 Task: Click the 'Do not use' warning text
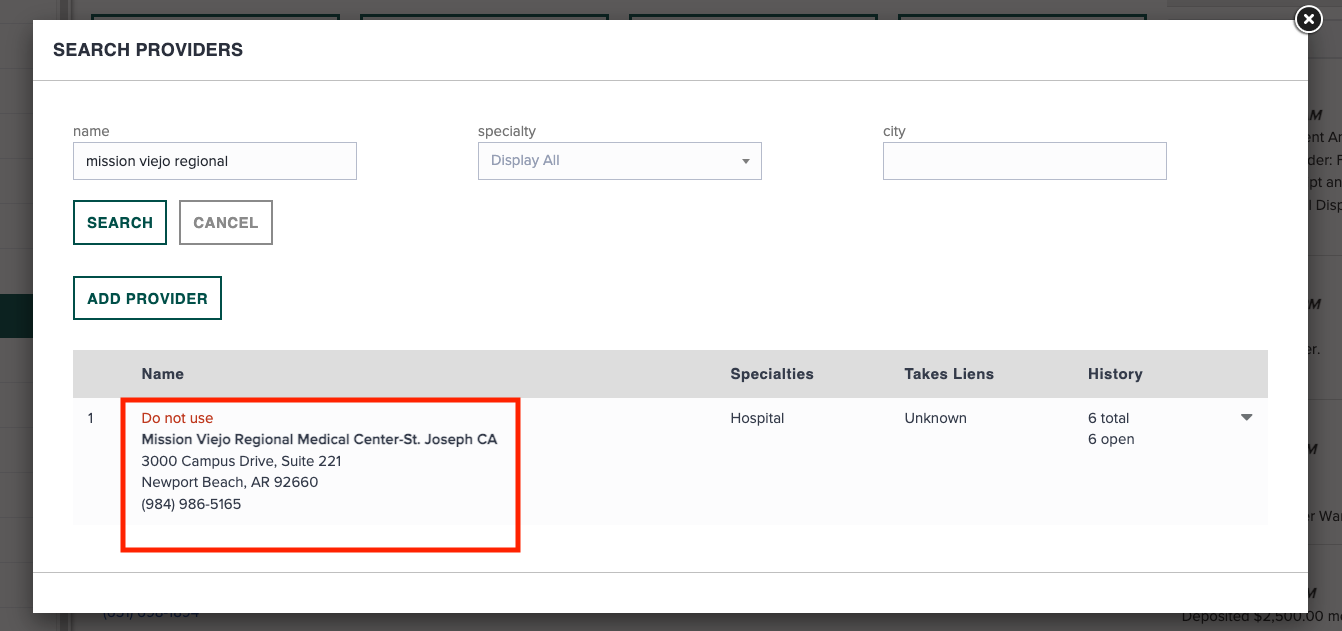coord(177,418)
